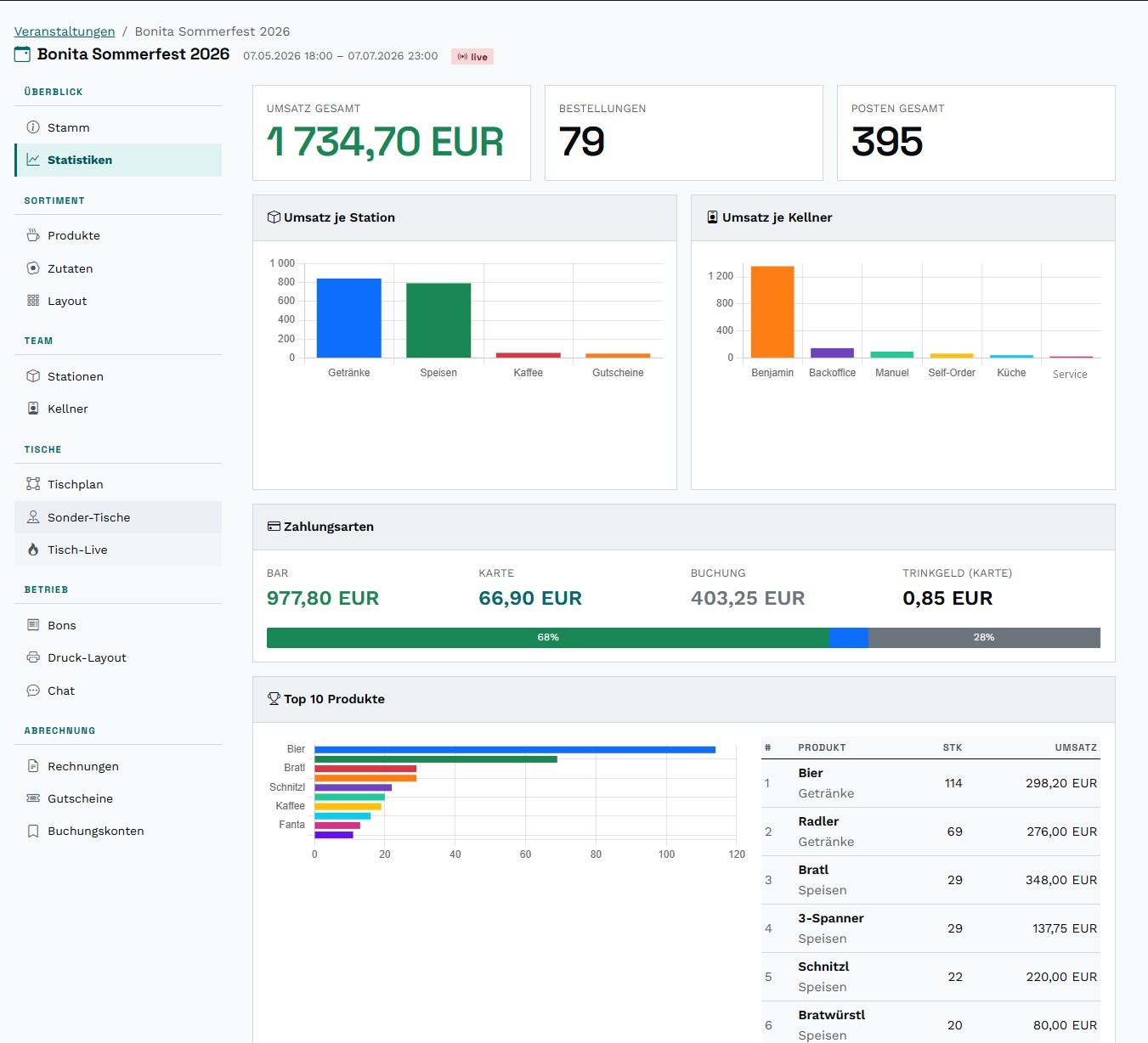Click the calendar icon beside event title
Screen dimensions: 1148x1043
tap(22, 54)
